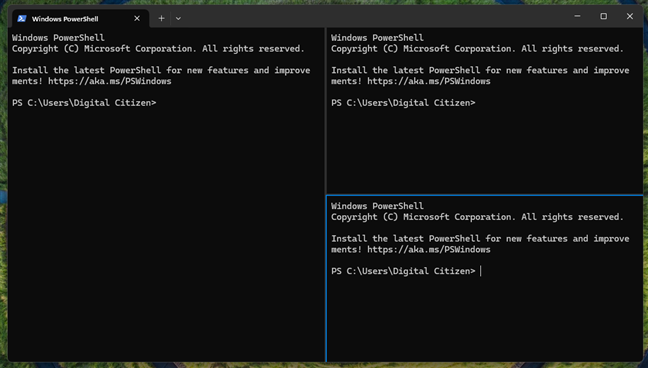Click Copyright line in top-right pane
Screen dimensions: 648x368
tap(477, 49)
